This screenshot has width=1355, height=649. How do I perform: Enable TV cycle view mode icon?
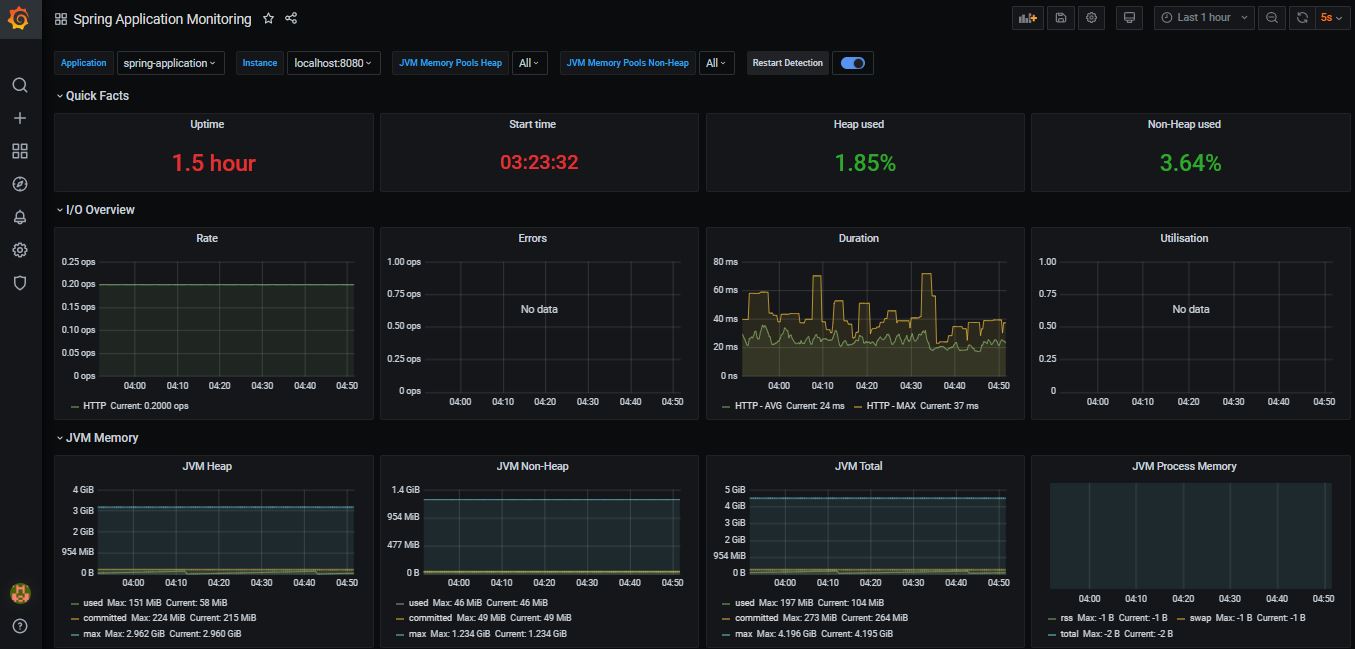pos(1129,17)
